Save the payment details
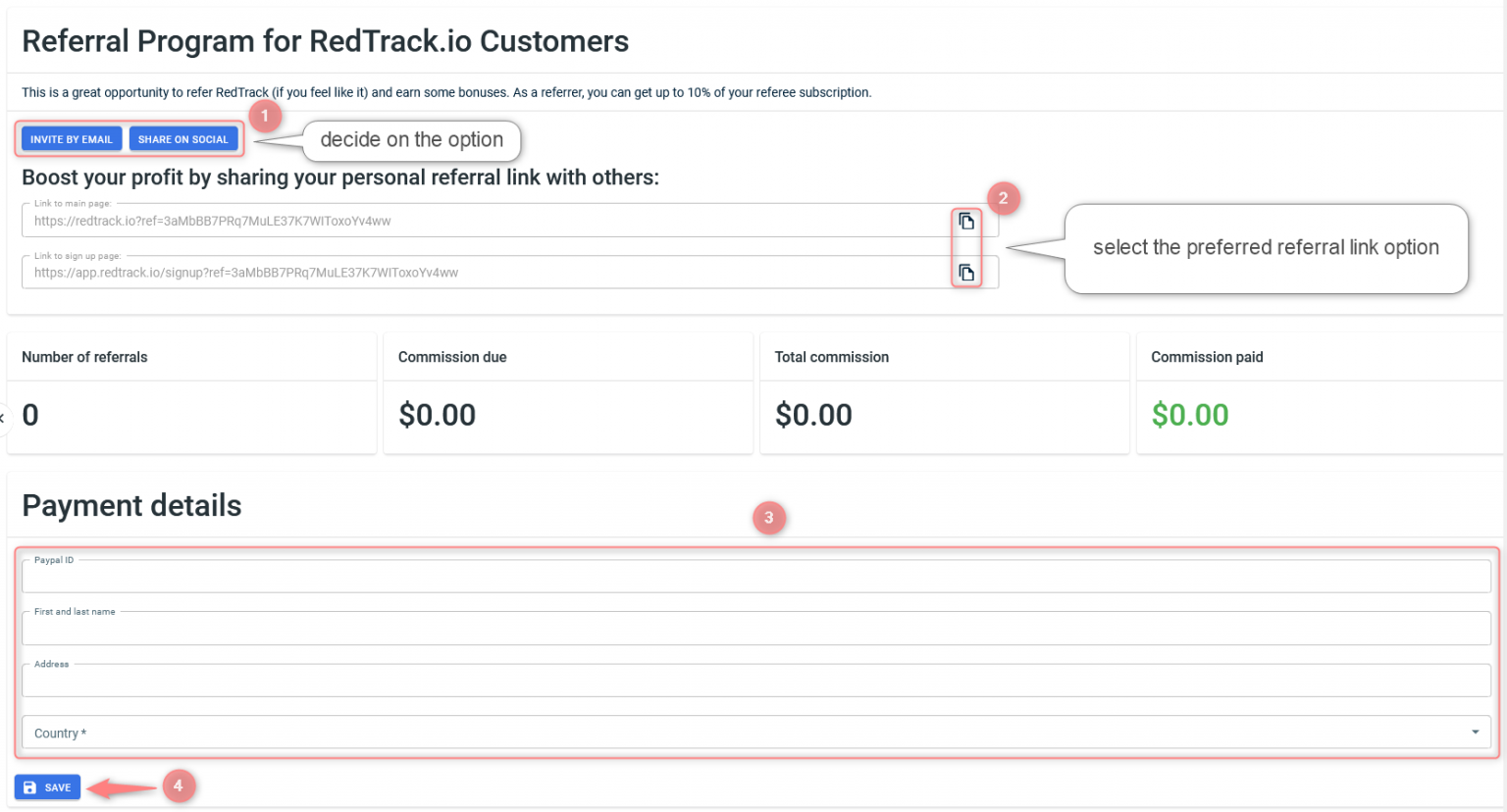This screenshot has width=1507, height=812. pyautogui.click(x=46, y=787)
